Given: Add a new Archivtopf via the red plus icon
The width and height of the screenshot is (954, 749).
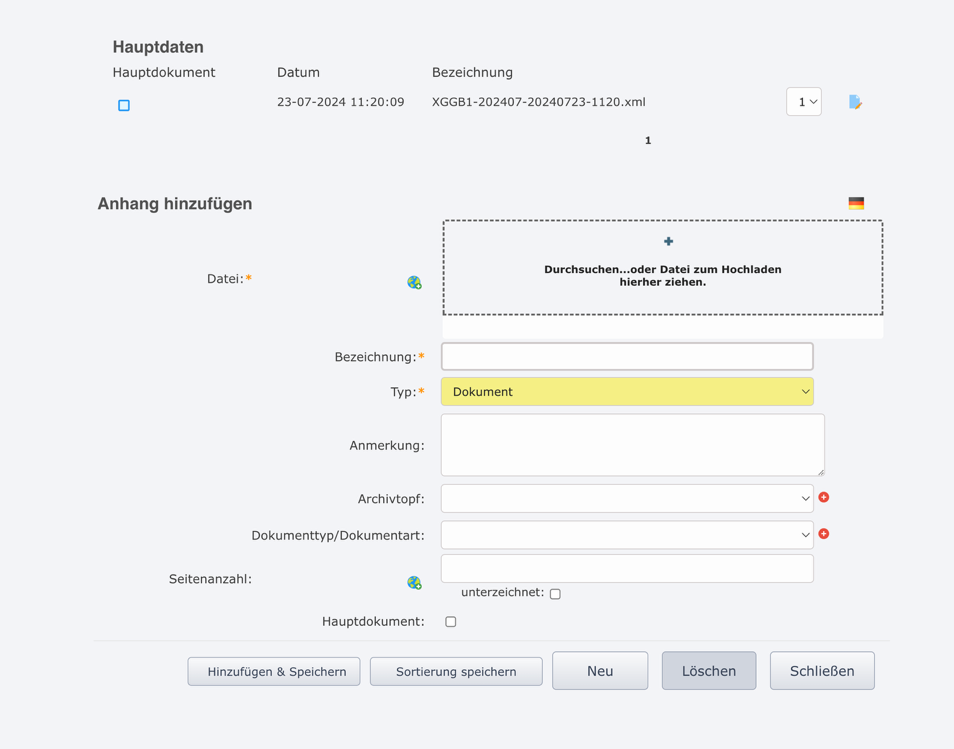Looking at the screenshot, I should tap(823, 497).
